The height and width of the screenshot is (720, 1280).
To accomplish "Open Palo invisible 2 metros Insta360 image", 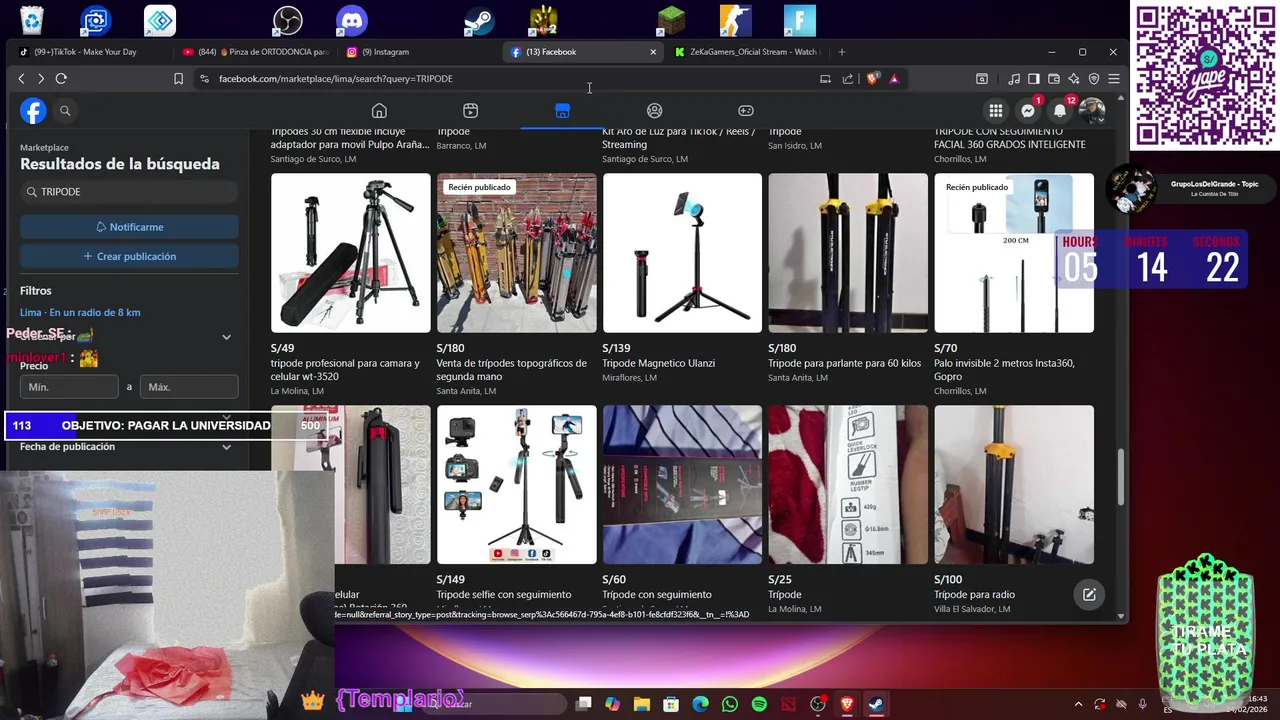I will tap(1014, 253).
